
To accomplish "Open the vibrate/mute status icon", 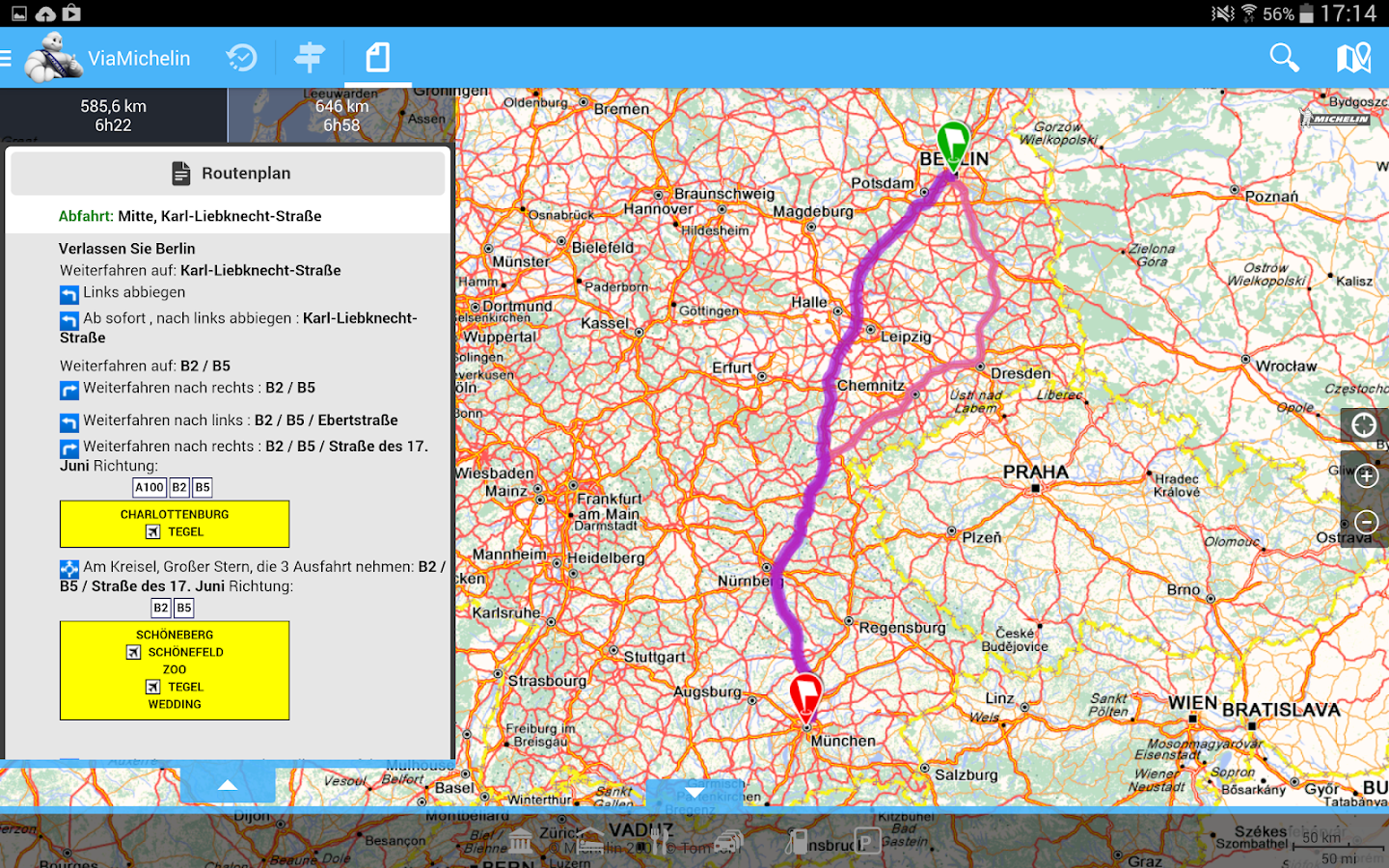I will pos(1223,14).
